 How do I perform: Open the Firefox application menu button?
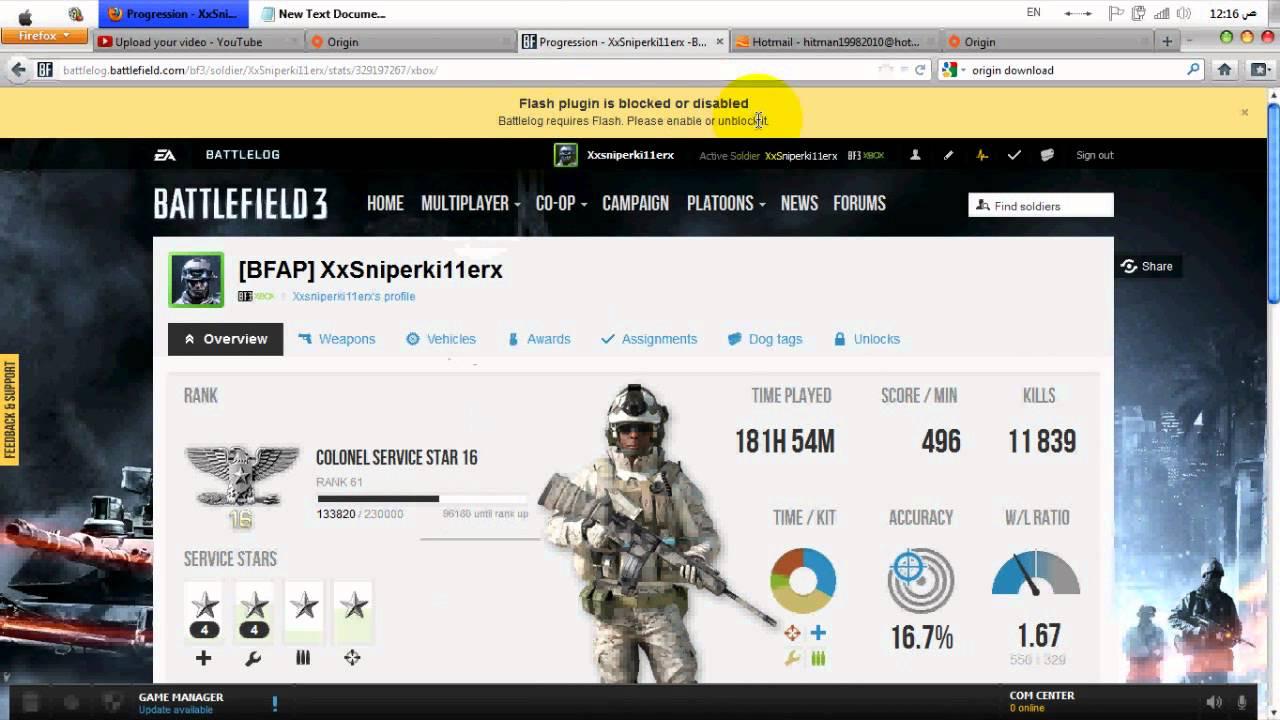tap(45, 36)
